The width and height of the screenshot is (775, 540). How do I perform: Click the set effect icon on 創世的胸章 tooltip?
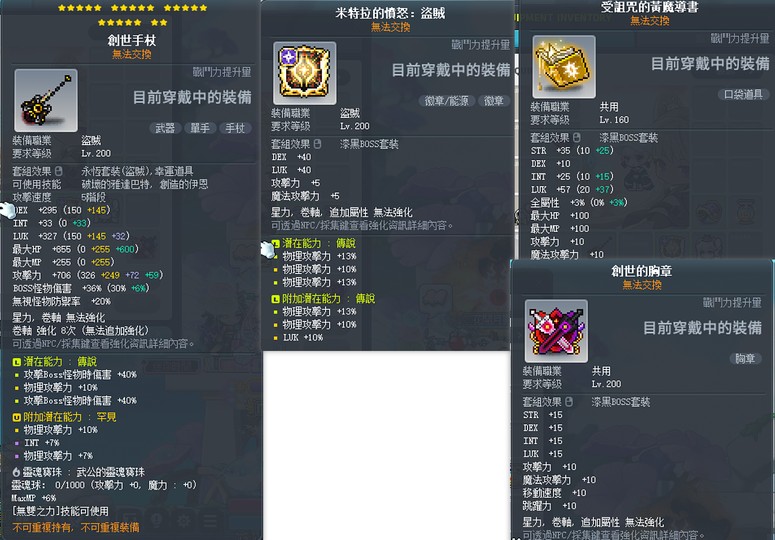pyautogui.click(x=569, y=402)
